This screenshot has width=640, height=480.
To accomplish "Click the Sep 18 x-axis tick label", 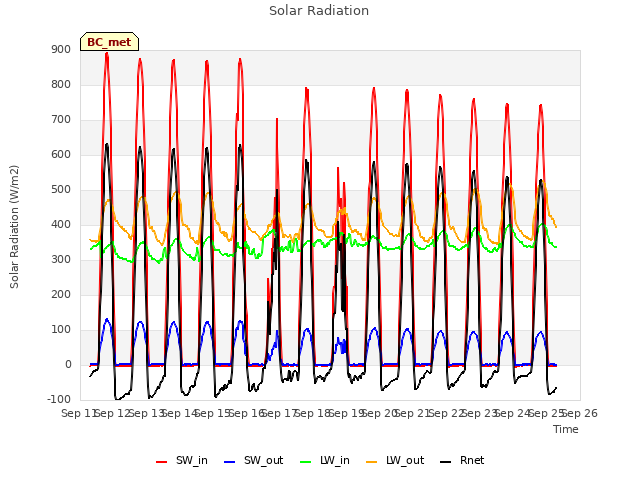I will tap(313, 414).
